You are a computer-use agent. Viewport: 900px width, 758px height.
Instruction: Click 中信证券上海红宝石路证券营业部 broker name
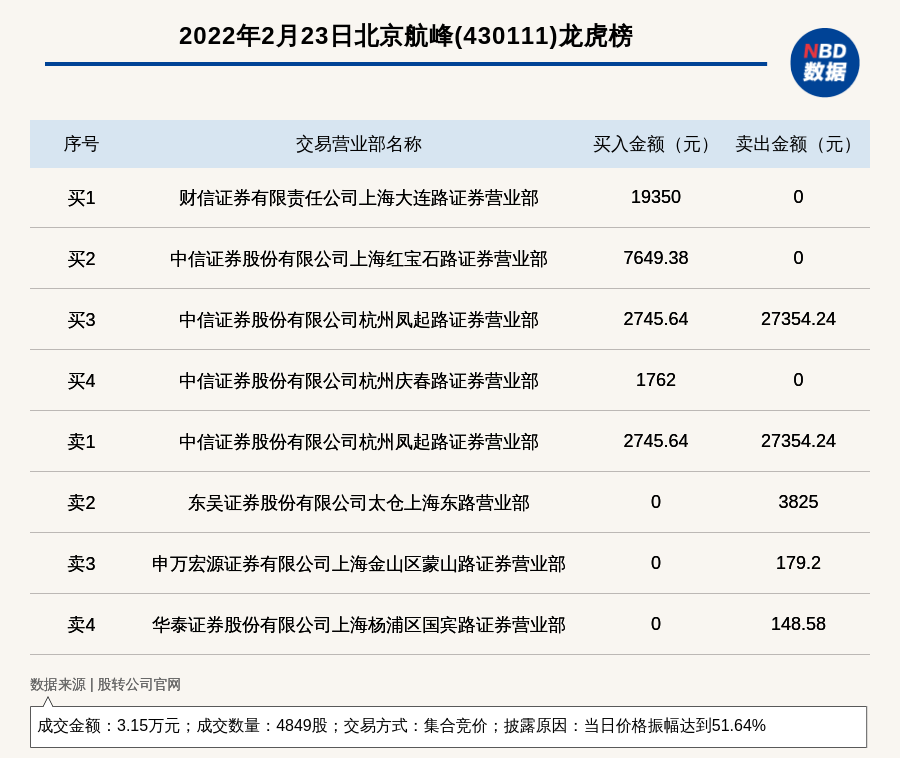click(358, 259)
